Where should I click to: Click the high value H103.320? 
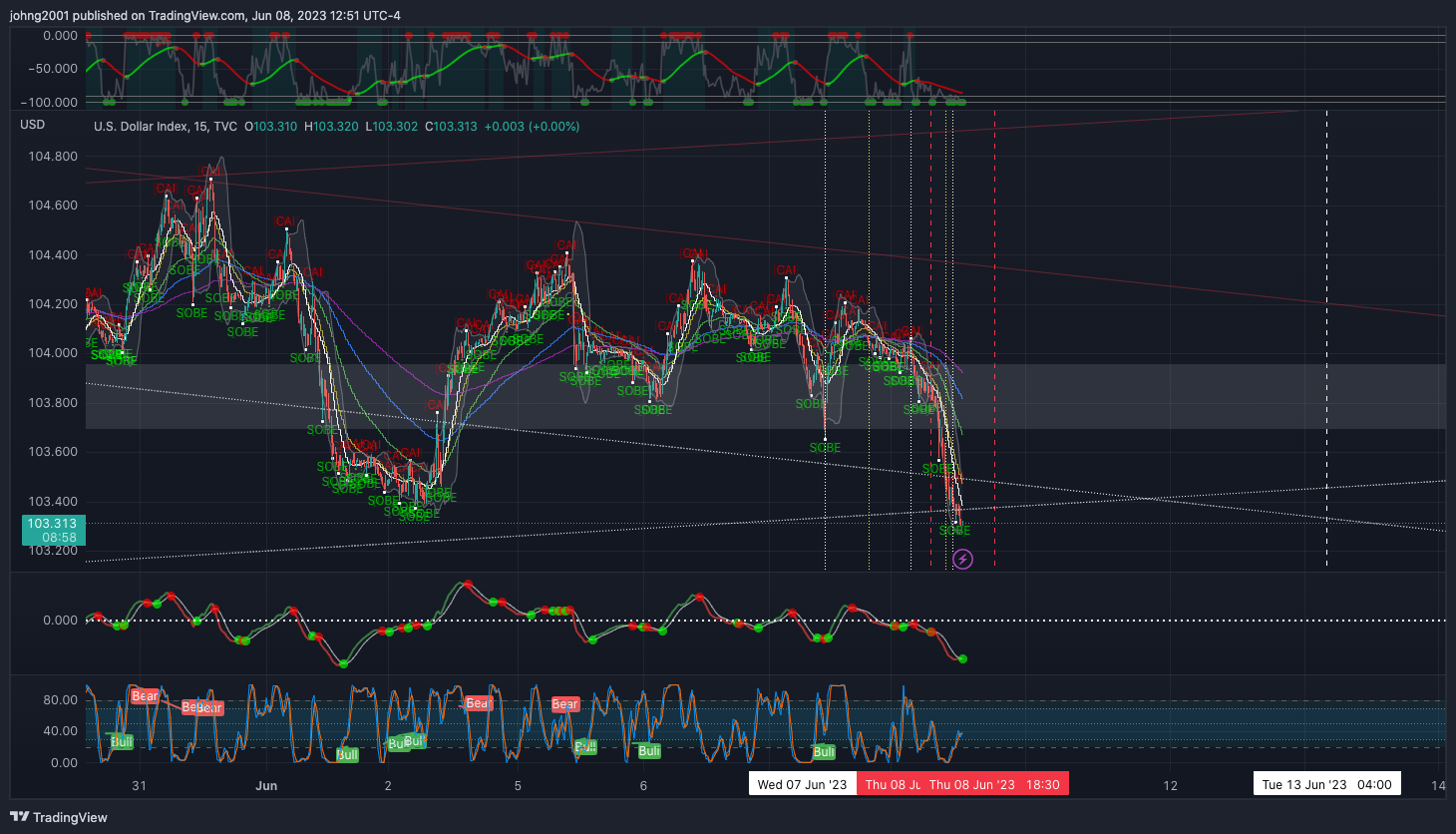coord(331,127)
